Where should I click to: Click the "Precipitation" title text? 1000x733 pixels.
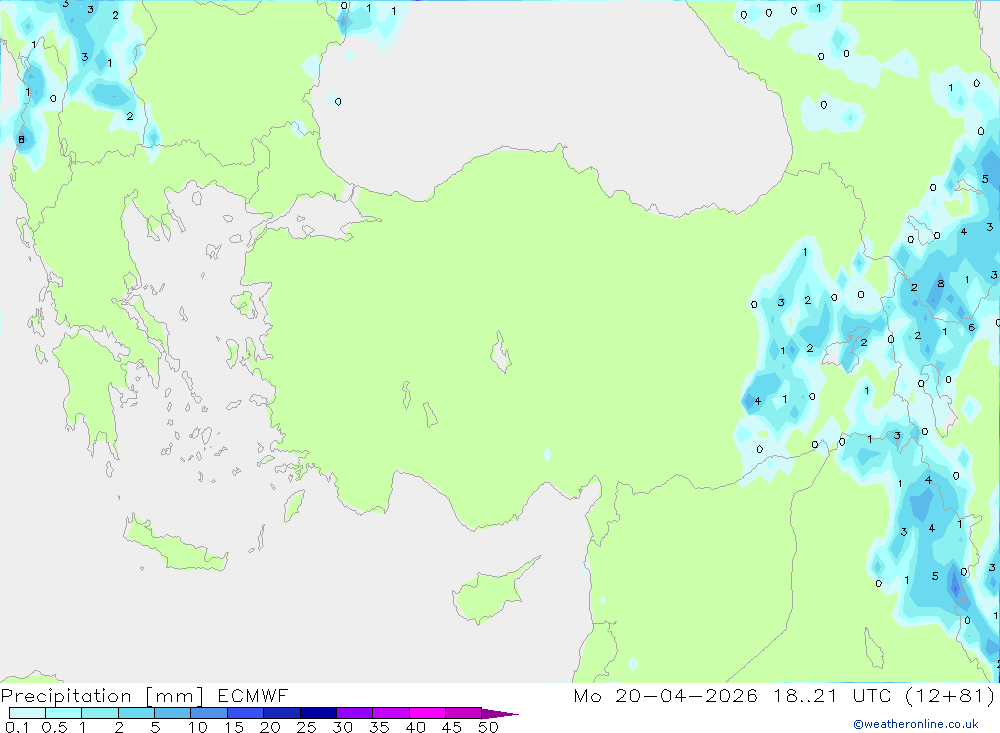pyautogui.click(x=66, y=696)
